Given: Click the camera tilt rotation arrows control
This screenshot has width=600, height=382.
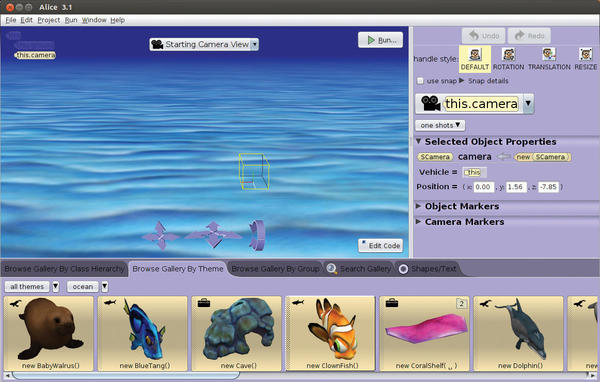Looking at the screenshot, I should [x=257, y=235].
